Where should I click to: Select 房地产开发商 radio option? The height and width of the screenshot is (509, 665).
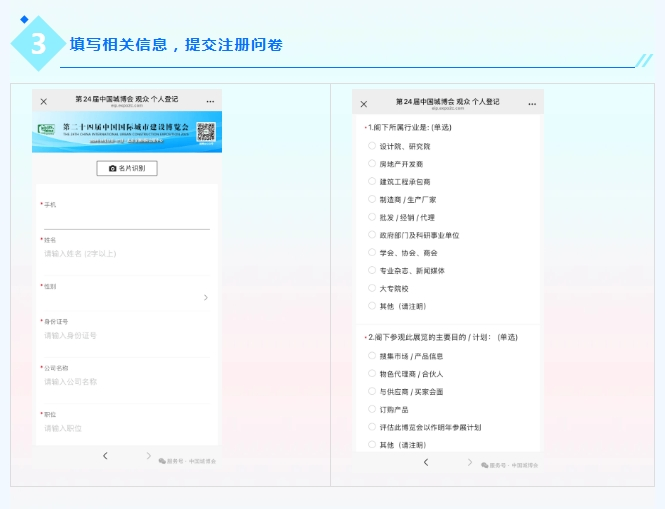372,164
